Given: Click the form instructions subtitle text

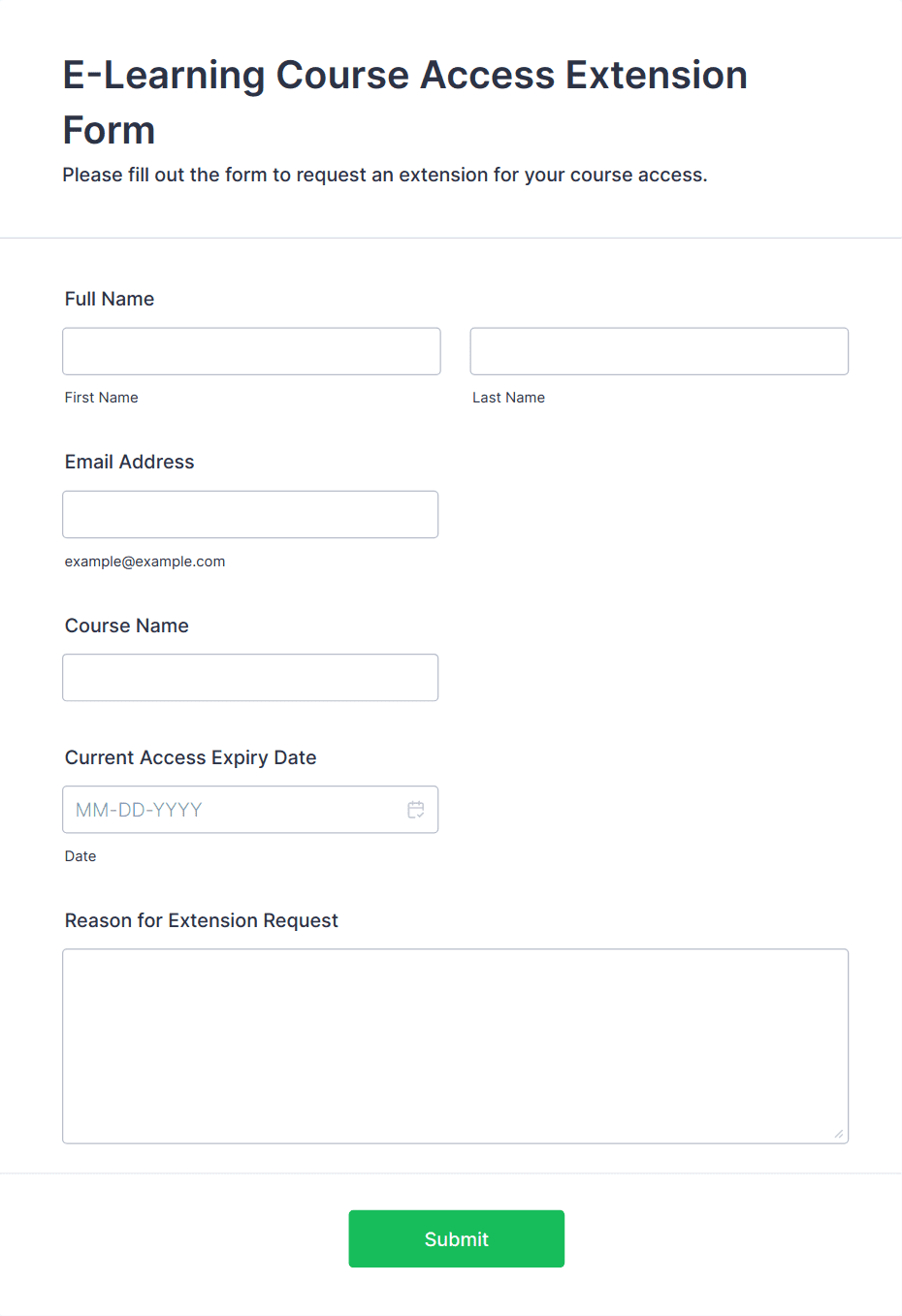Looking at the screenshot, I should click(x=385, y=175).
